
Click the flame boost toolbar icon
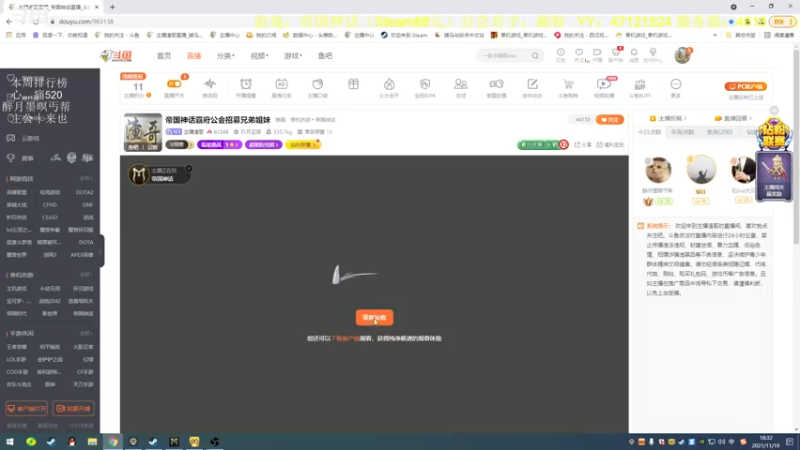coord(389,84)
